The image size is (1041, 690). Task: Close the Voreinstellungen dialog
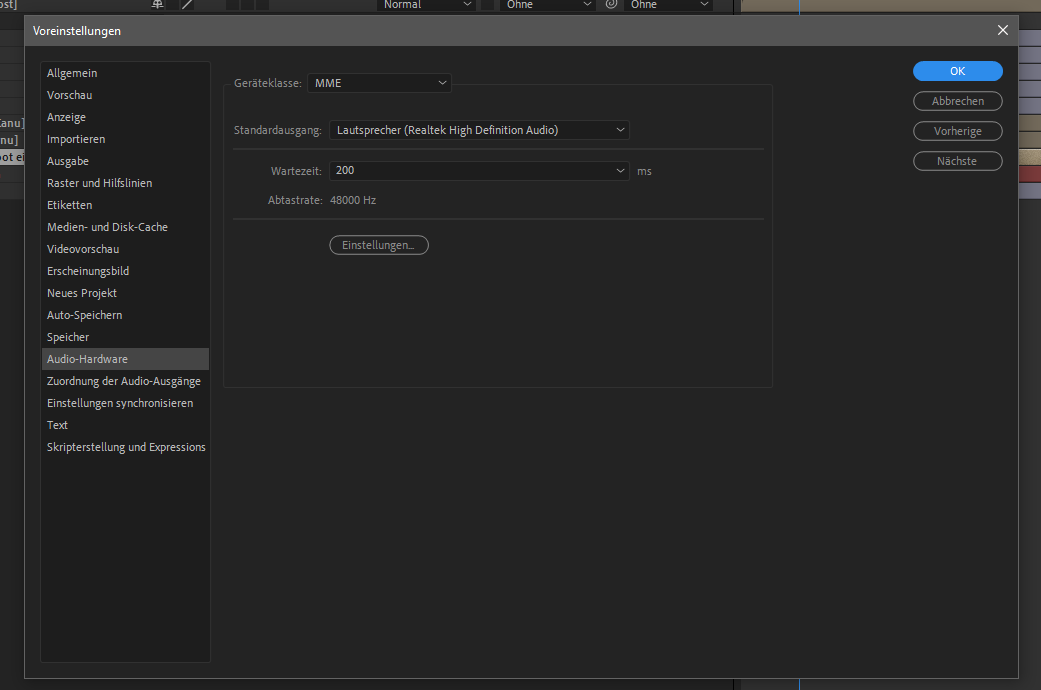1002,31
